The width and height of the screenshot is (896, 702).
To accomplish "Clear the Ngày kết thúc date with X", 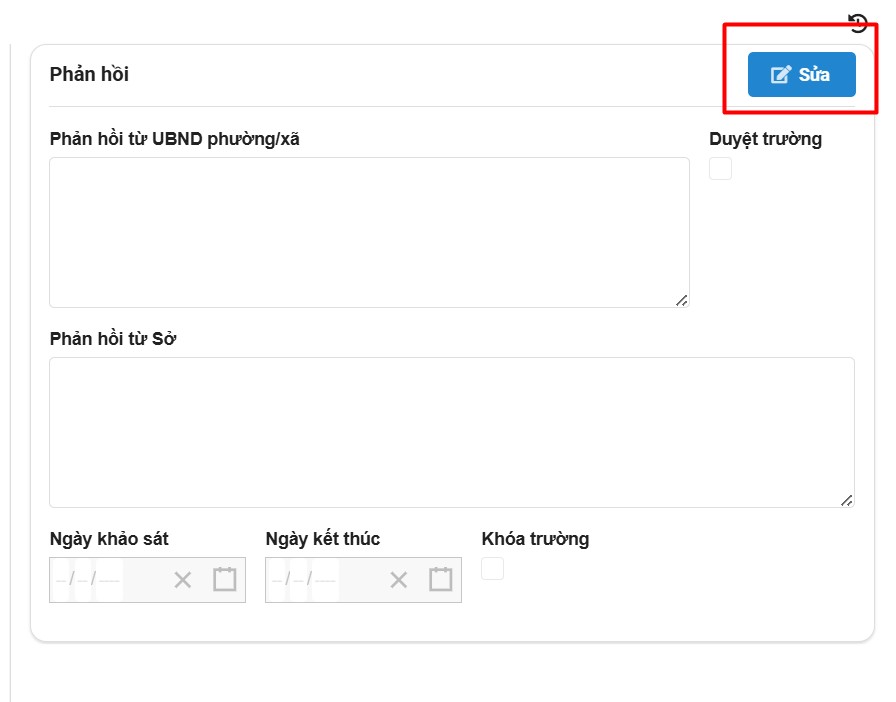I will [x=398, y=580].
